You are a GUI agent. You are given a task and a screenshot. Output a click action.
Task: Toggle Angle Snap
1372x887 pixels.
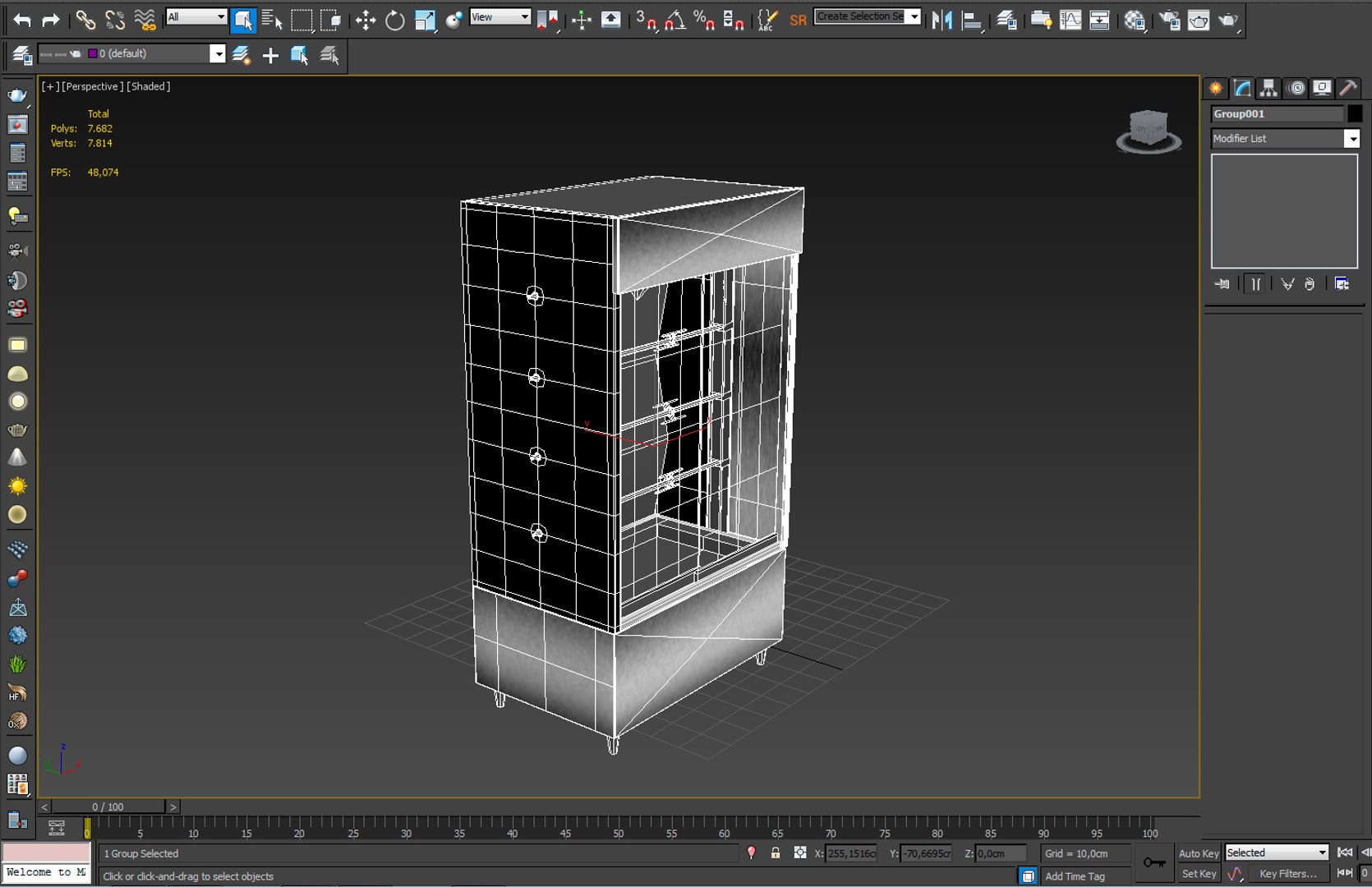[x=675, y=20]
